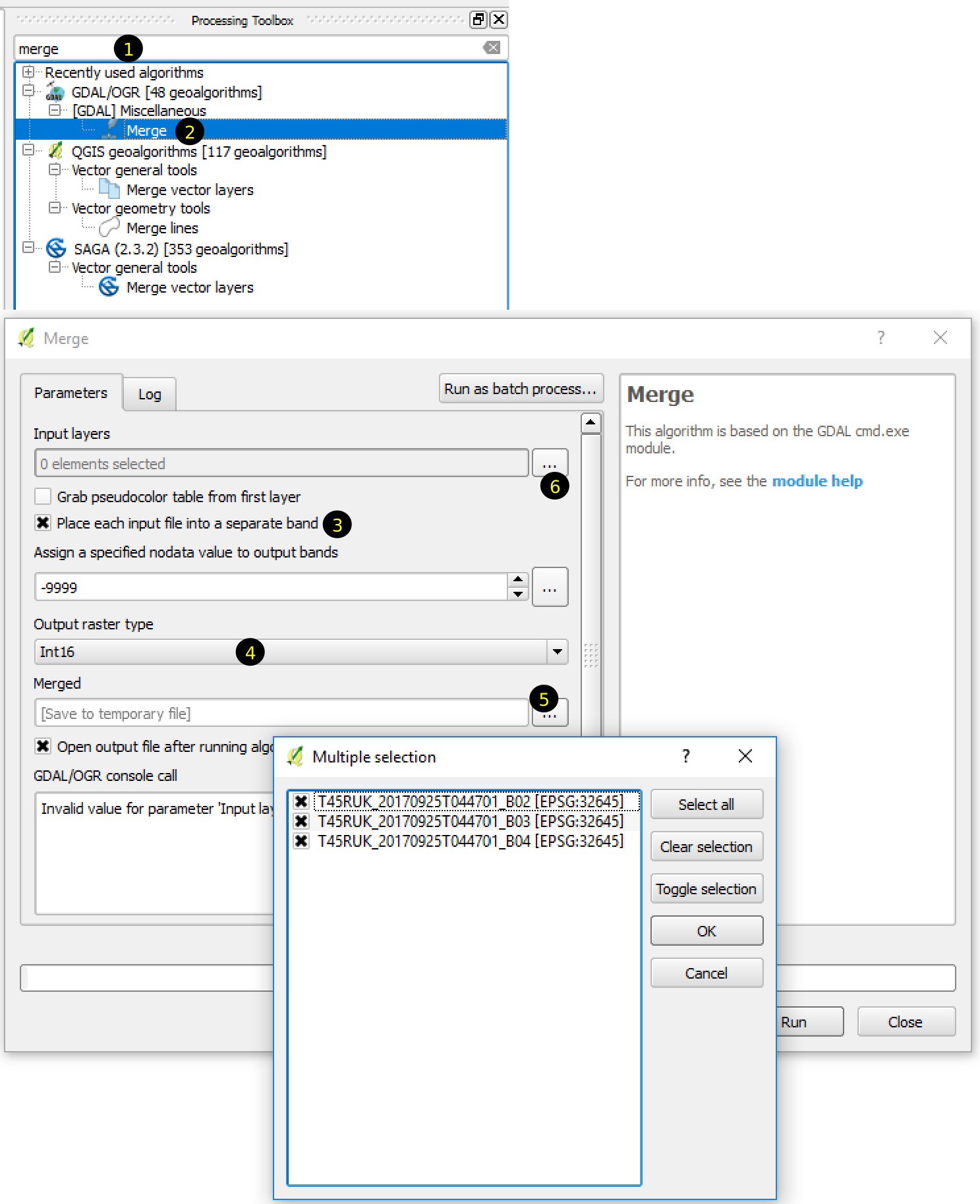The width and height of the screenshot is (980, 1204).
Task: Click the QGIS Merge vector layers icon
Action: (x=109, y=190)
